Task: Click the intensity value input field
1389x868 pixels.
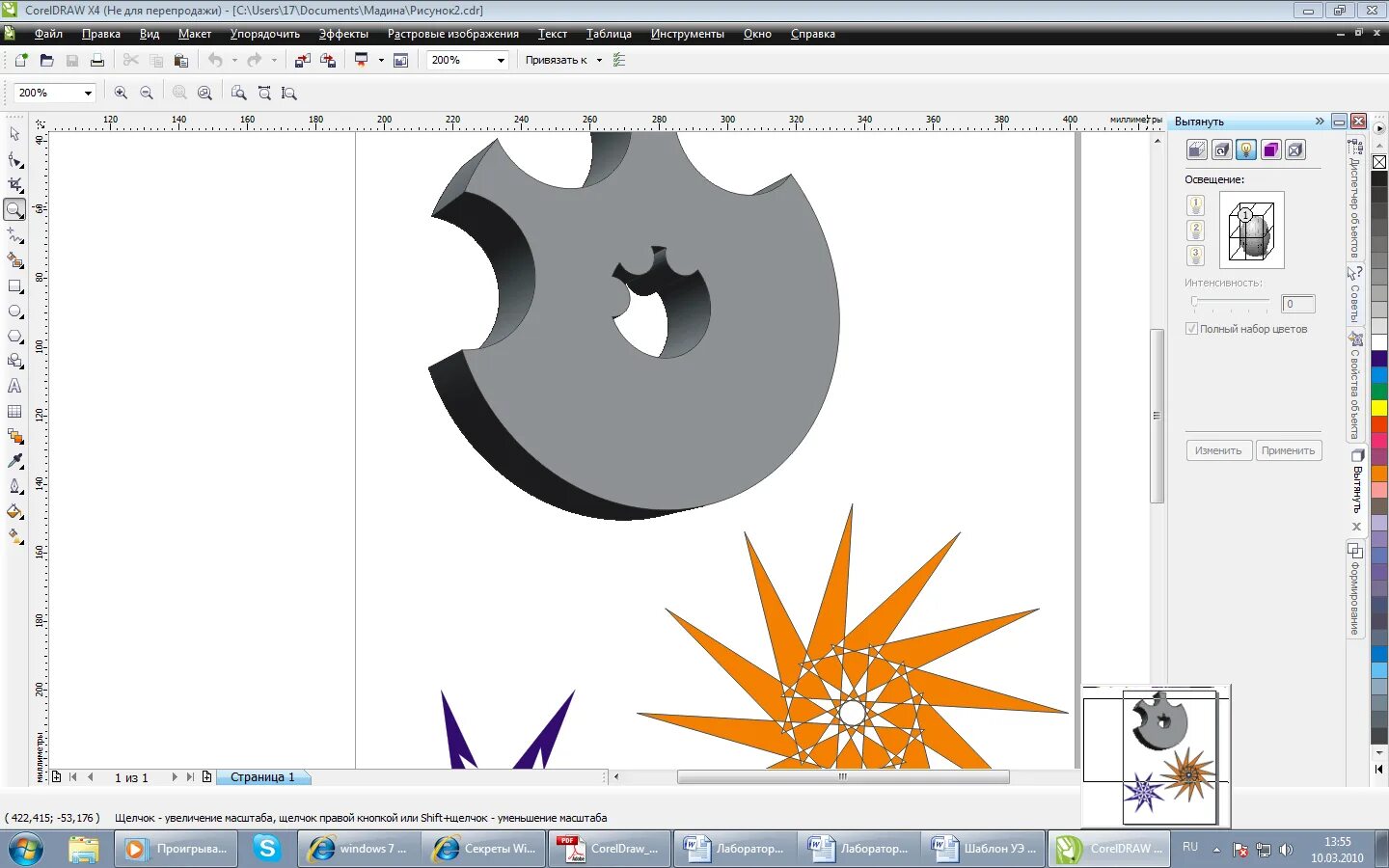Action: pyautogui.click(x=1298, y=304)
